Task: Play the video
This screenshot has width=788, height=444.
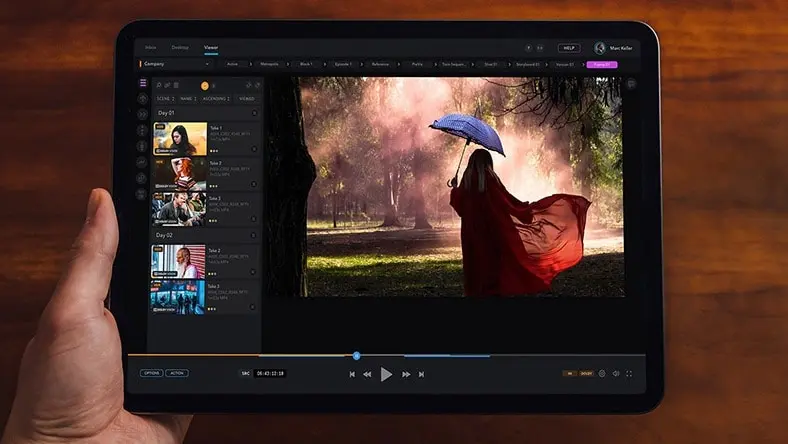Action: 386,374
